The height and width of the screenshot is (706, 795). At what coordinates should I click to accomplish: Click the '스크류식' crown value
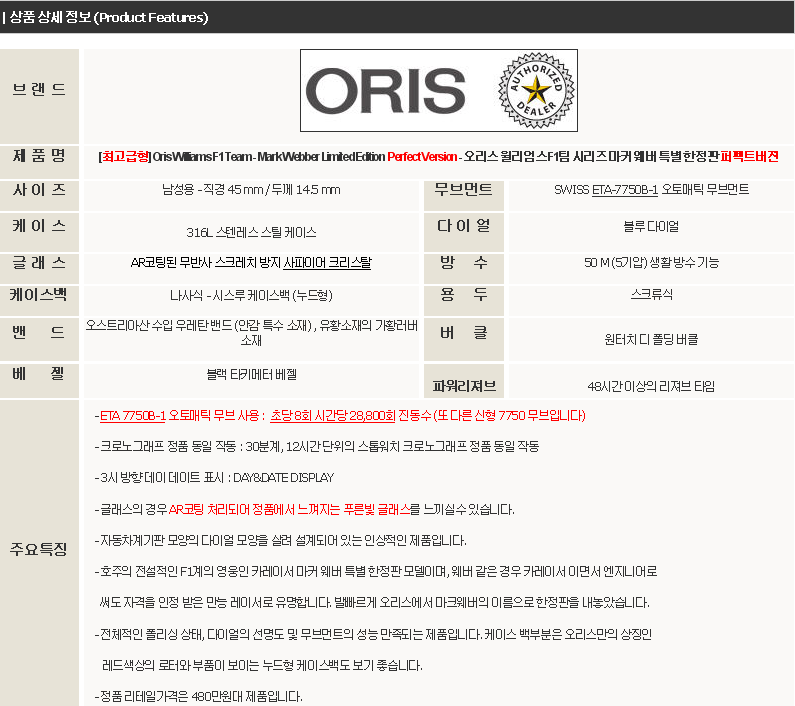coord(651,294)
